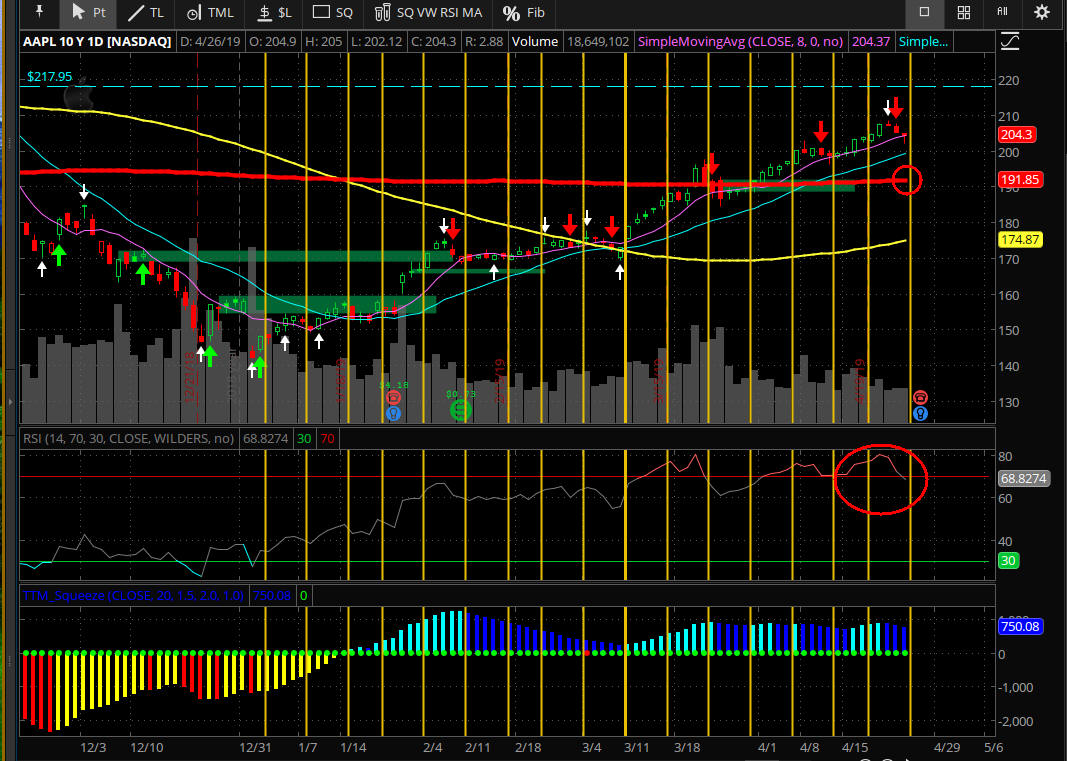
Task: Click the chart scale icon above price axis
Action: pos(1010,42)
